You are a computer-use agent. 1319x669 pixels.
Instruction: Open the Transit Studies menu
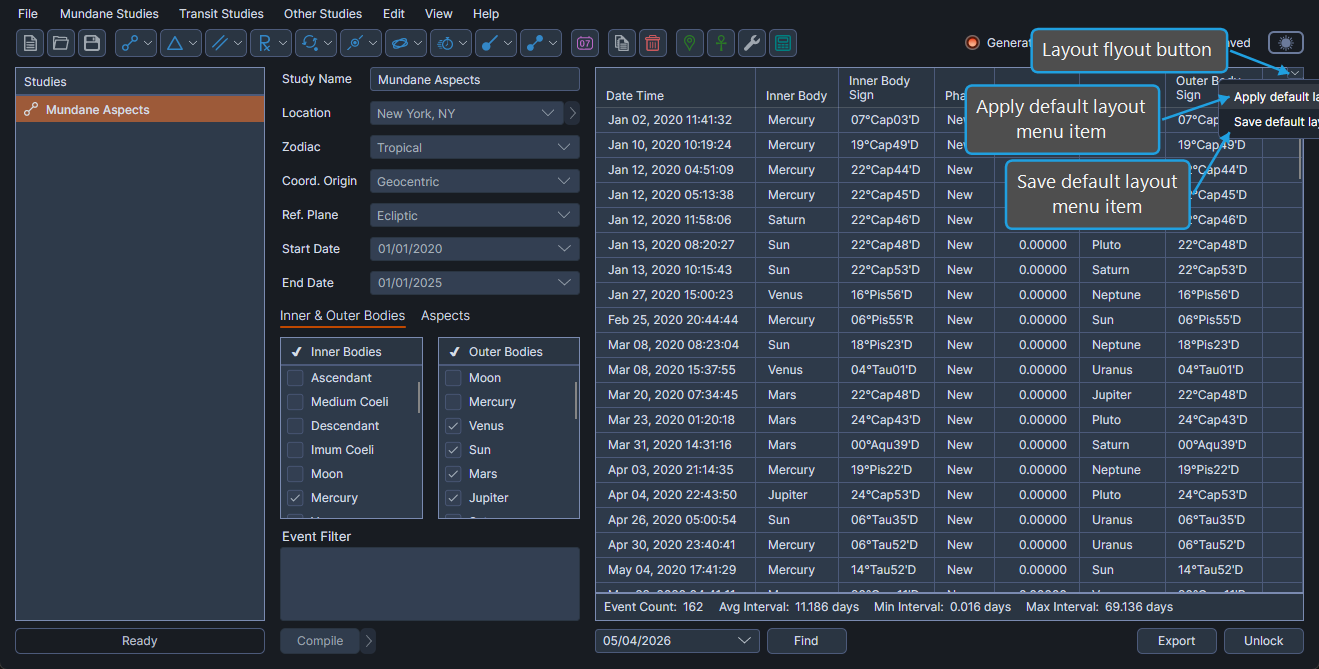tap(222, 14)
